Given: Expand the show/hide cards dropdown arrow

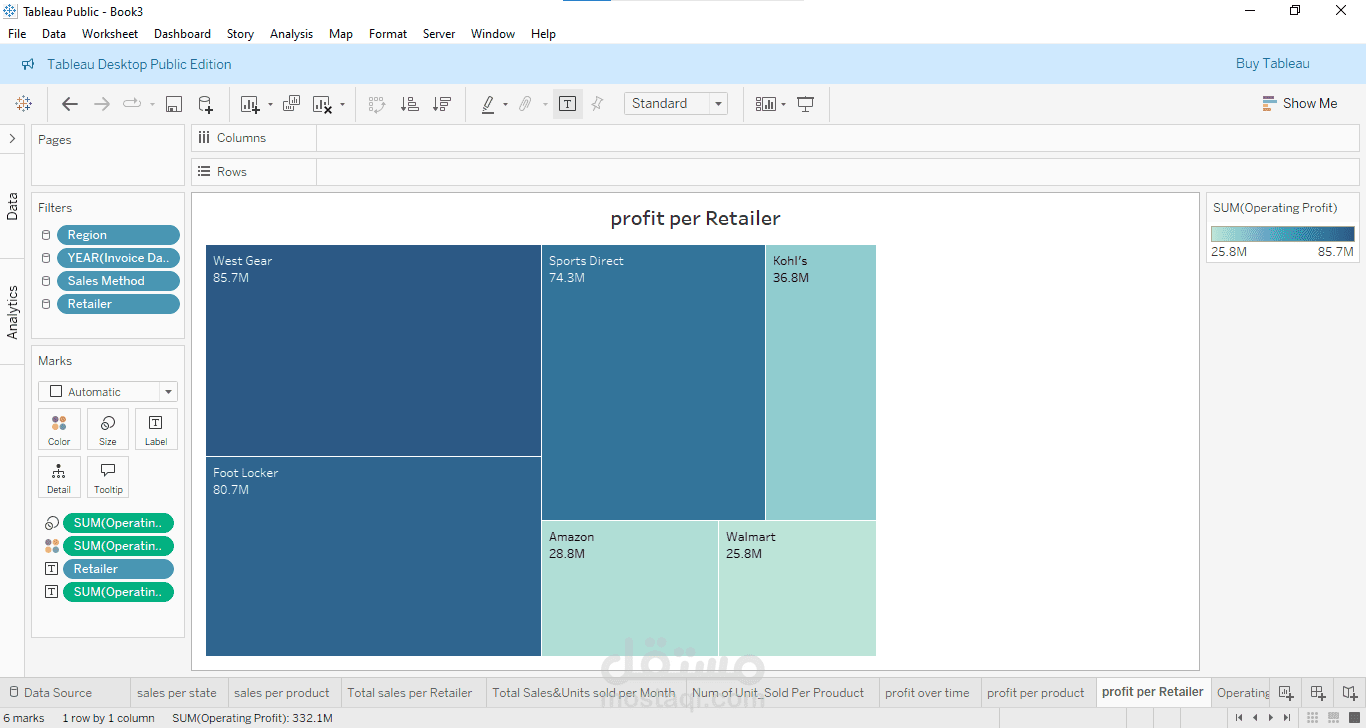Looking at the screenshot, I should click(x=783, y=104).
